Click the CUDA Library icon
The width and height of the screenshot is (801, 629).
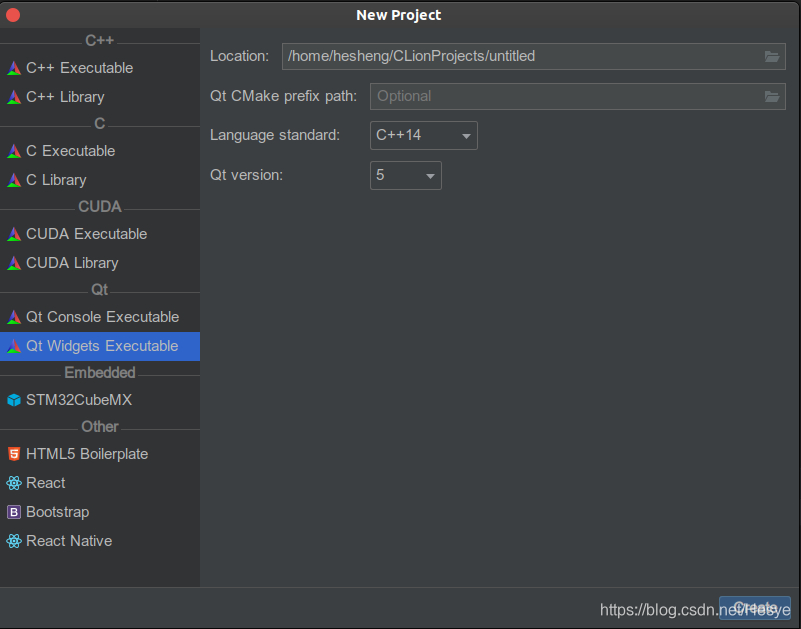[14, 263]
